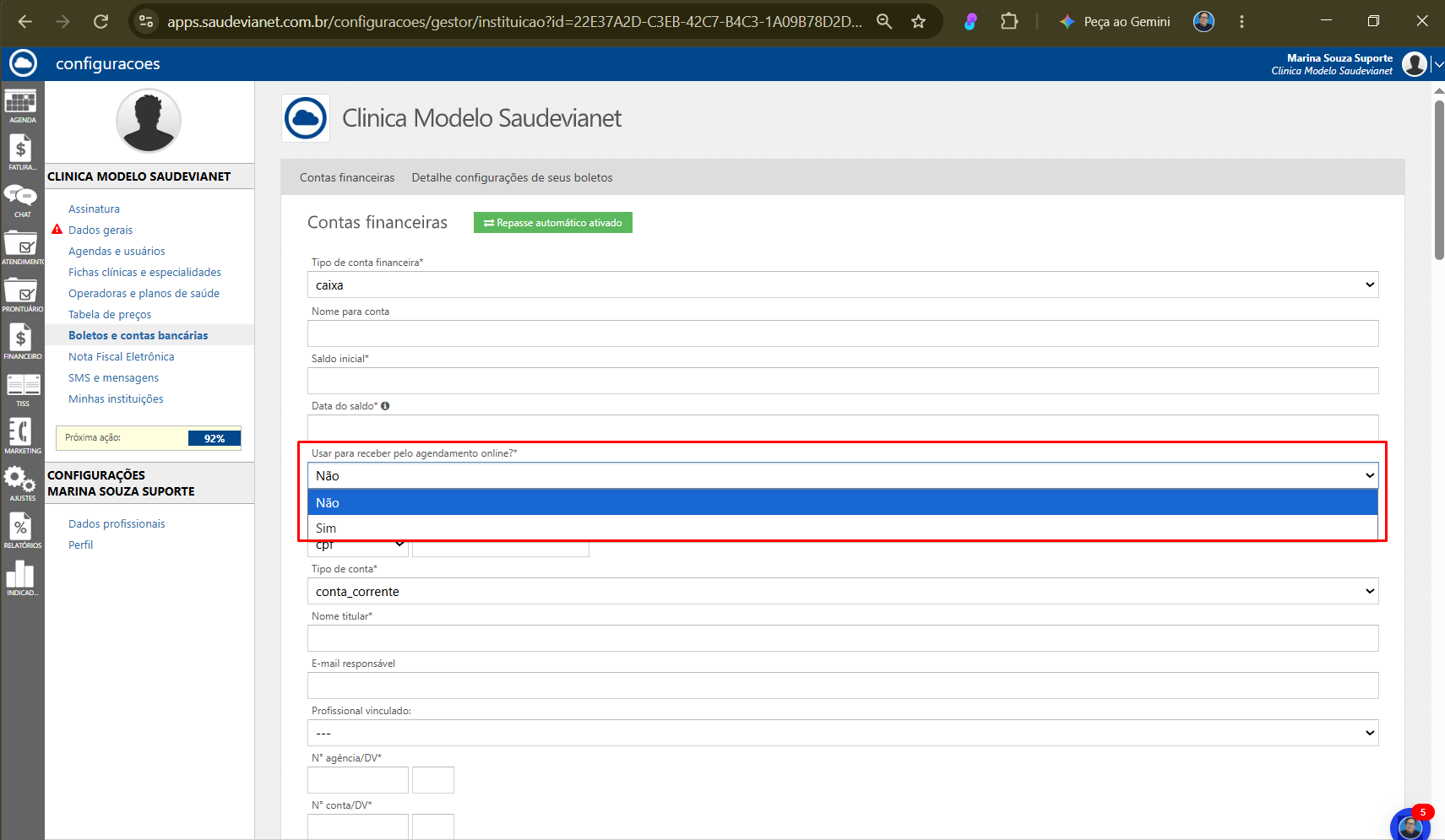Viewport: 1445px width, 840px height.
Task: Open the browser extensions puzzle icon
Action: (x=1008, y=22)
